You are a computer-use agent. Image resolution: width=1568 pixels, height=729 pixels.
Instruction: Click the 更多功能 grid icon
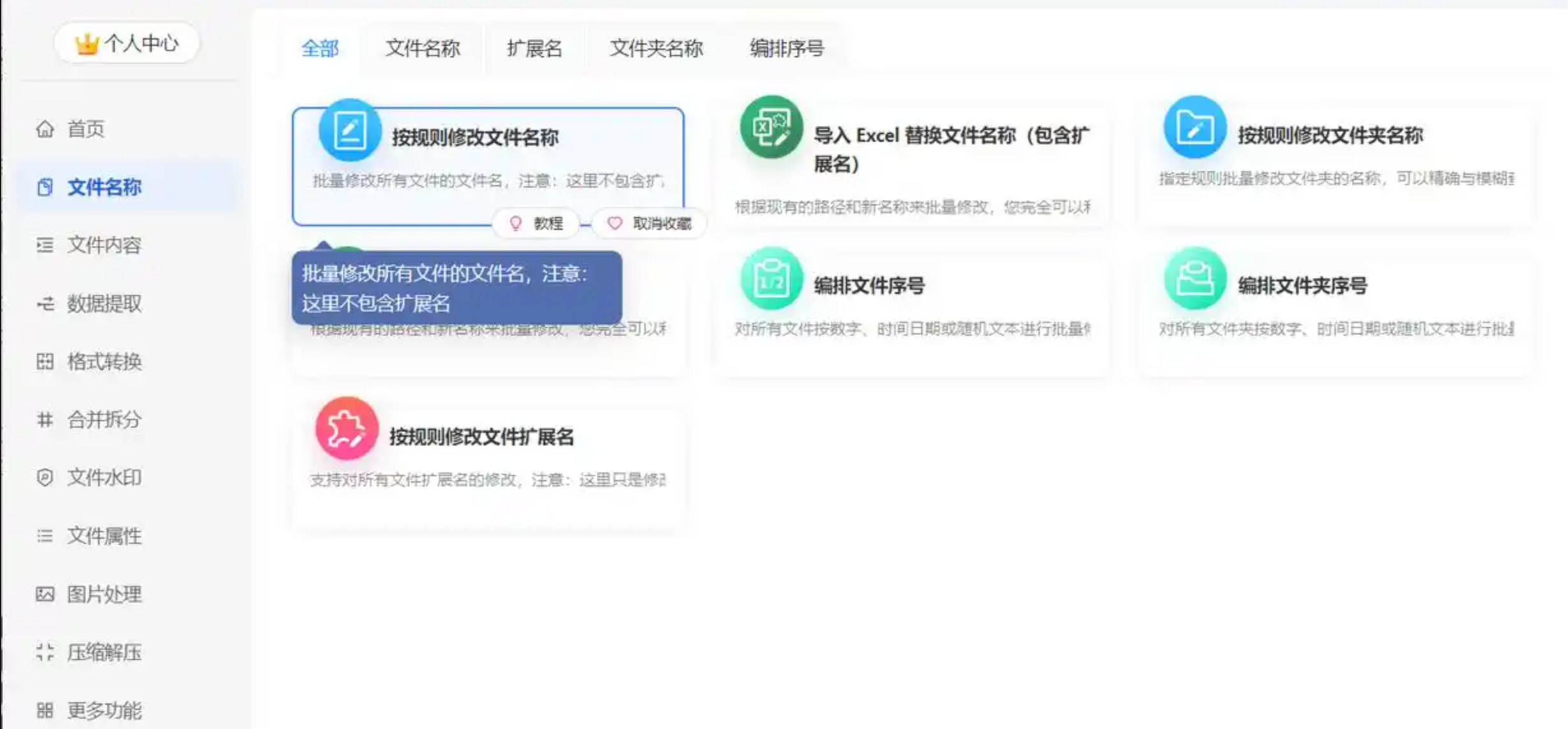click(45, 710)
